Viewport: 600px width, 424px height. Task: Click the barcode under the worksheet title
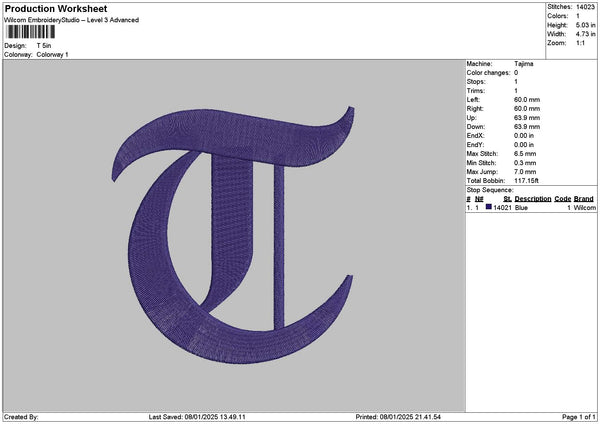click(30, 33)
